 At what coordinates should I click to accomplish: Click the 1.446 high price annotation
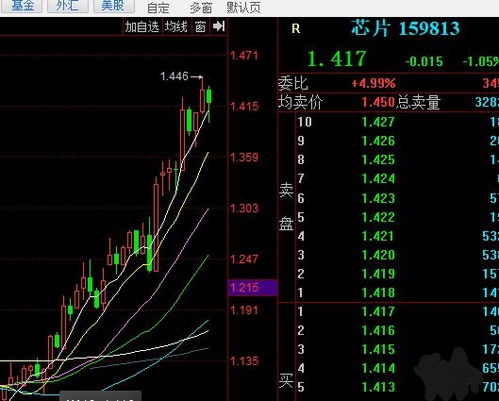coord(174,76)
